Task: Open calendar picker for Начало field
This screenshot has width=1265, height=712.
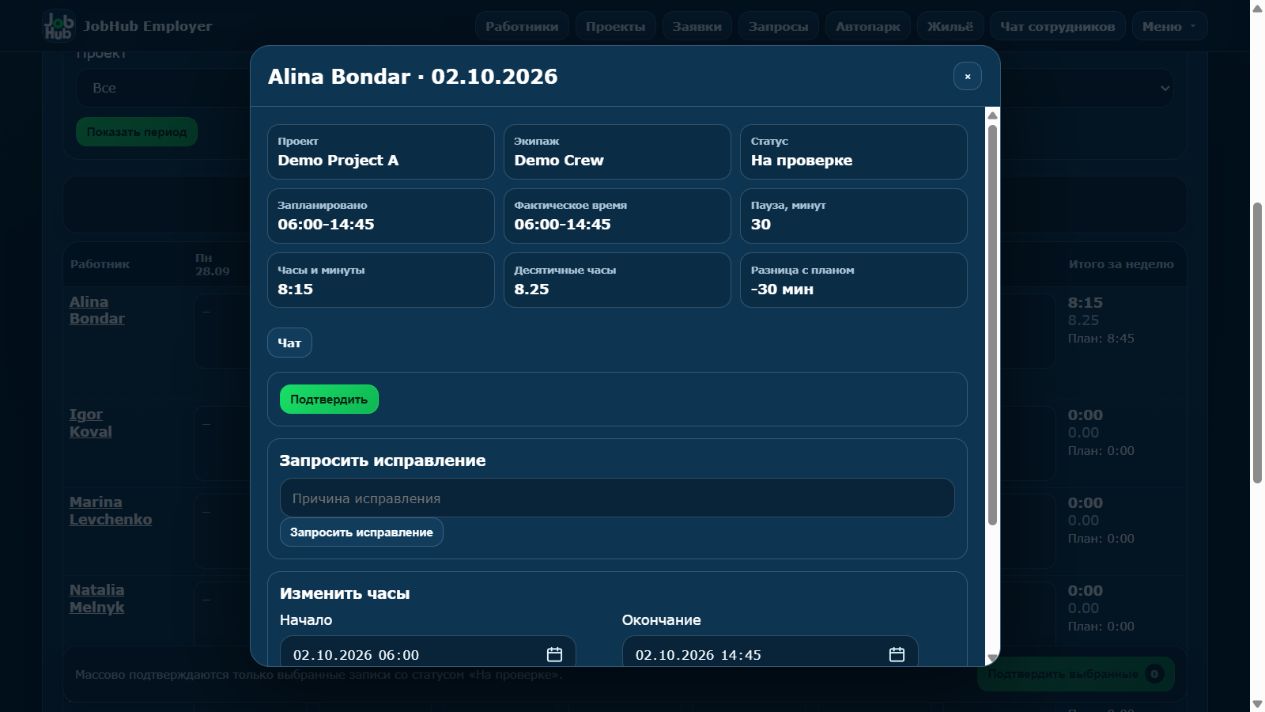Action: click(x=554, y=655)
